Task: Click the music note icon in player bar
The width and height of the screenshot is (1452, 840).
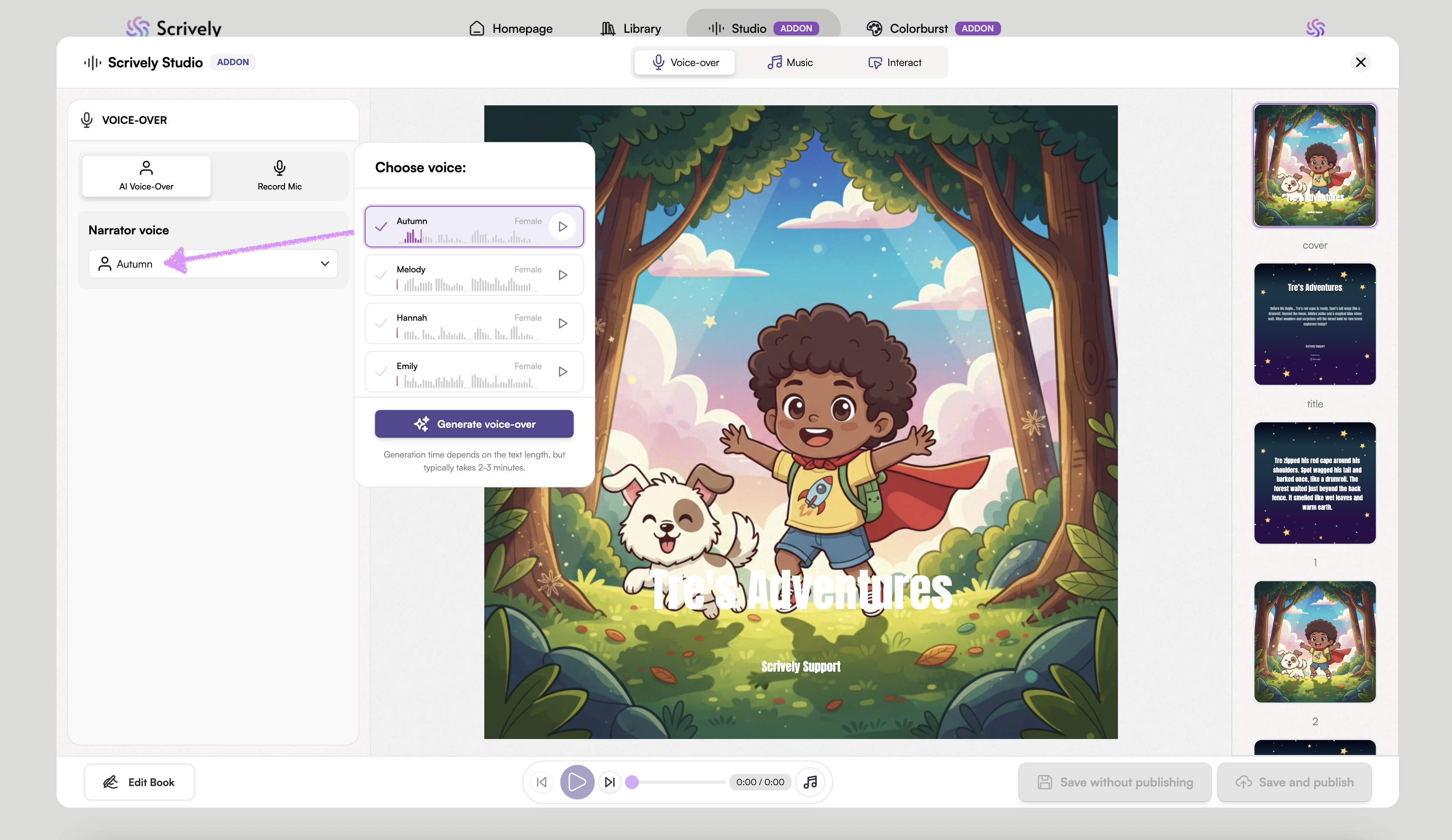Action: click(810, 782)
